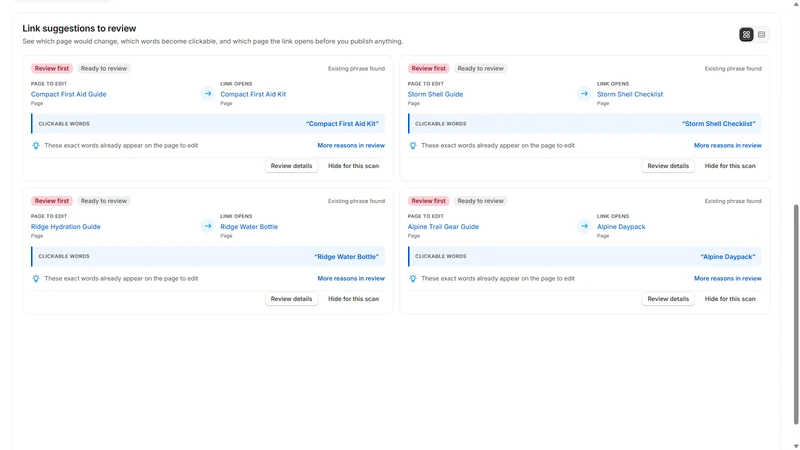Open the Ridge Hydration Guide page link
This screenshot has width=800, height=450.
(x=65, y=227)
